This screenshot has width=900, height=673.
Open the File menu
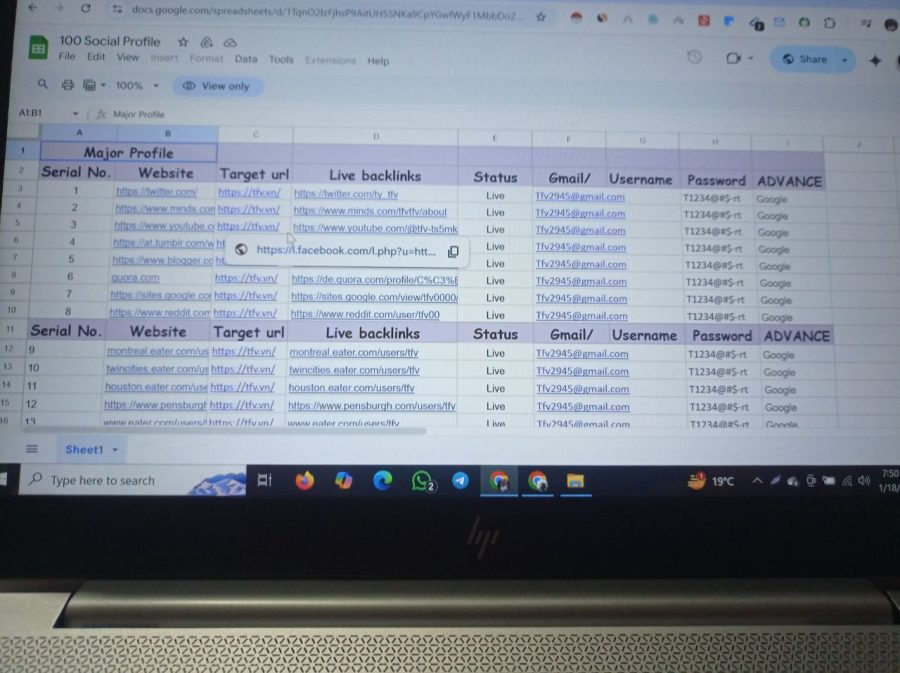click(x=67, y=56)
